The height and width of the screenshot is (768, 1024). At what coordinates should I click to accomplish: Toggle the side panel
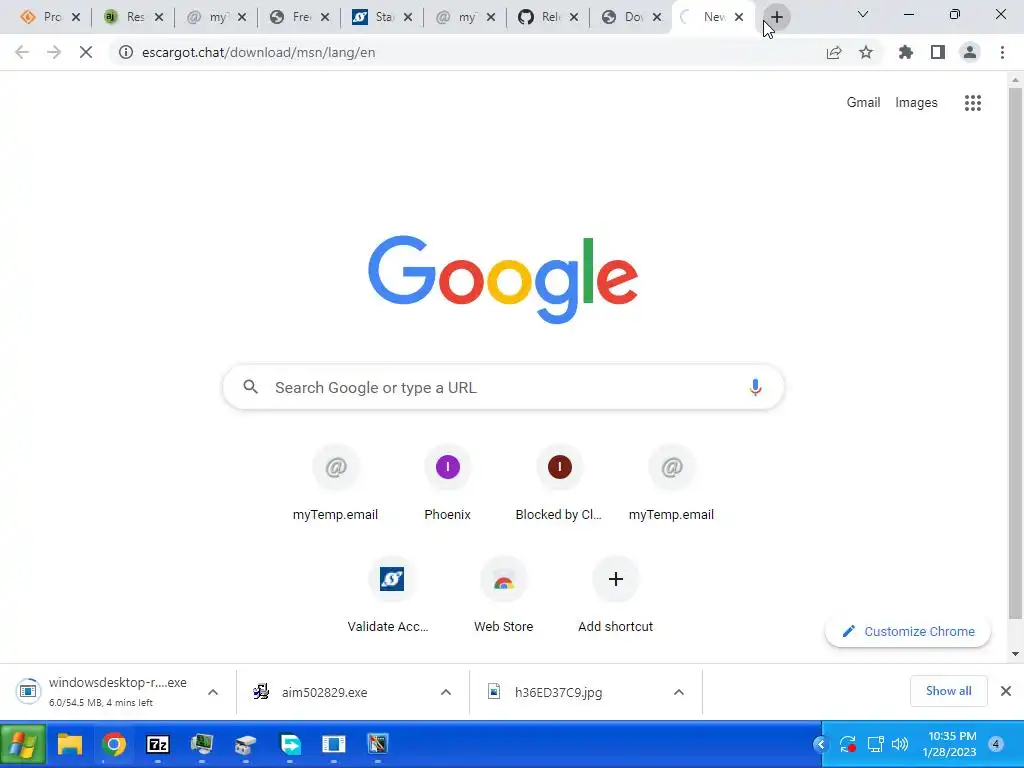pyautogui.click(x=938, y=52)
